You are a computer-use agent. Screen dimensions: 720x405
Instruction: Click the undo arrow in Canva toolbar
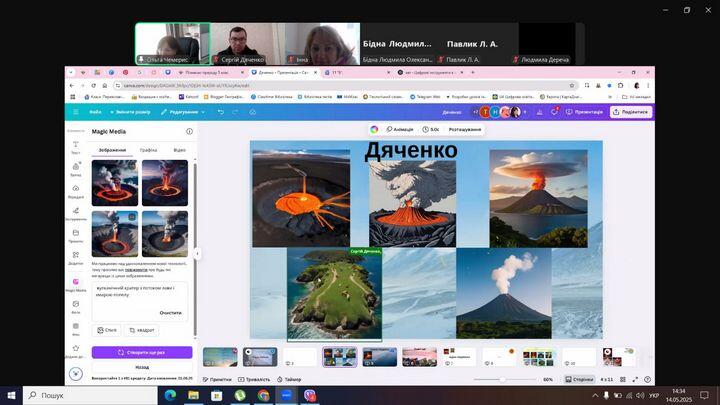[x=221, y=112]
